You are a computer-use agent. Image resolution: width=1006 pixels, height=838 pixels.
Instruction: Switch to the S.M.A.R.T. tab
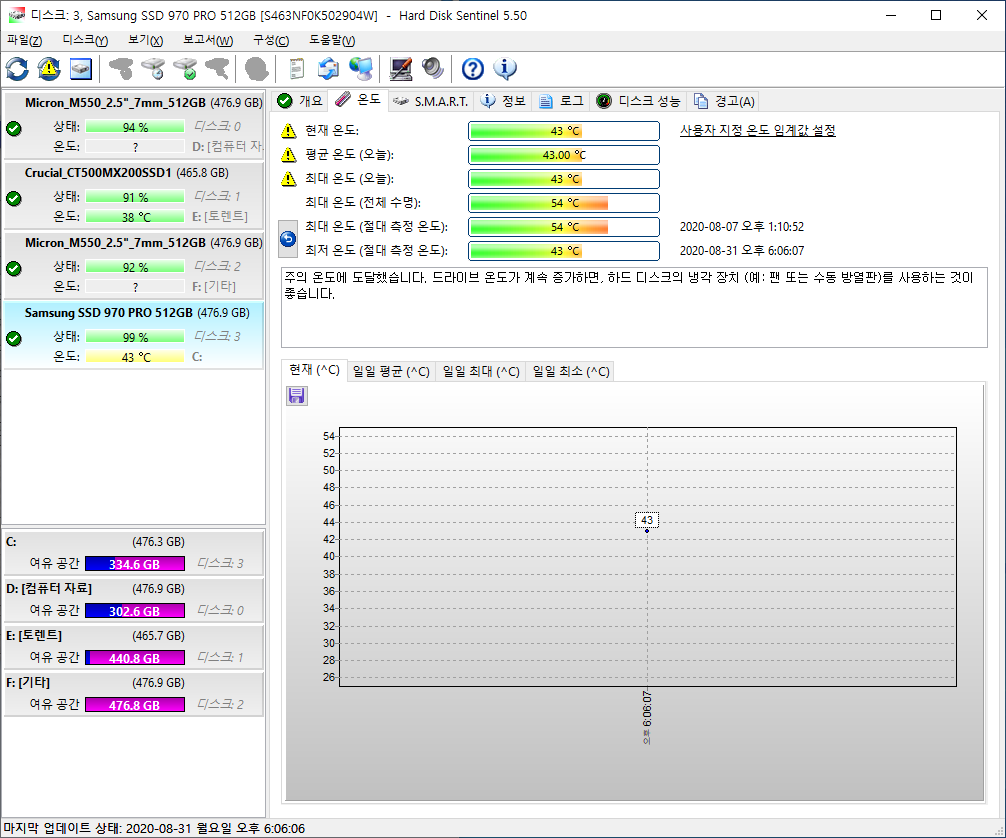pyautogui.click(x=431, y=101)
